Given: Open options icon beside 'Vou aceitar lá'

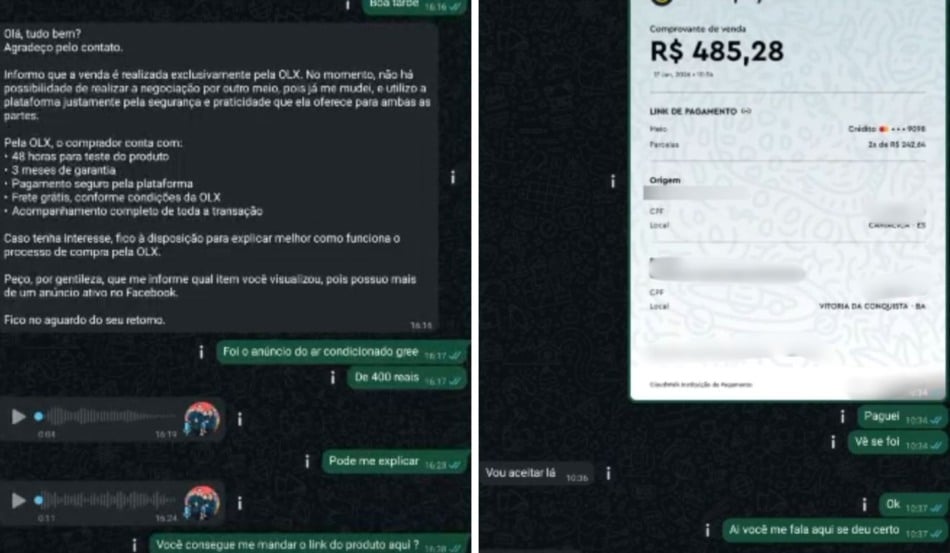Looking at the screenshot, I should (x=608, y=473).
